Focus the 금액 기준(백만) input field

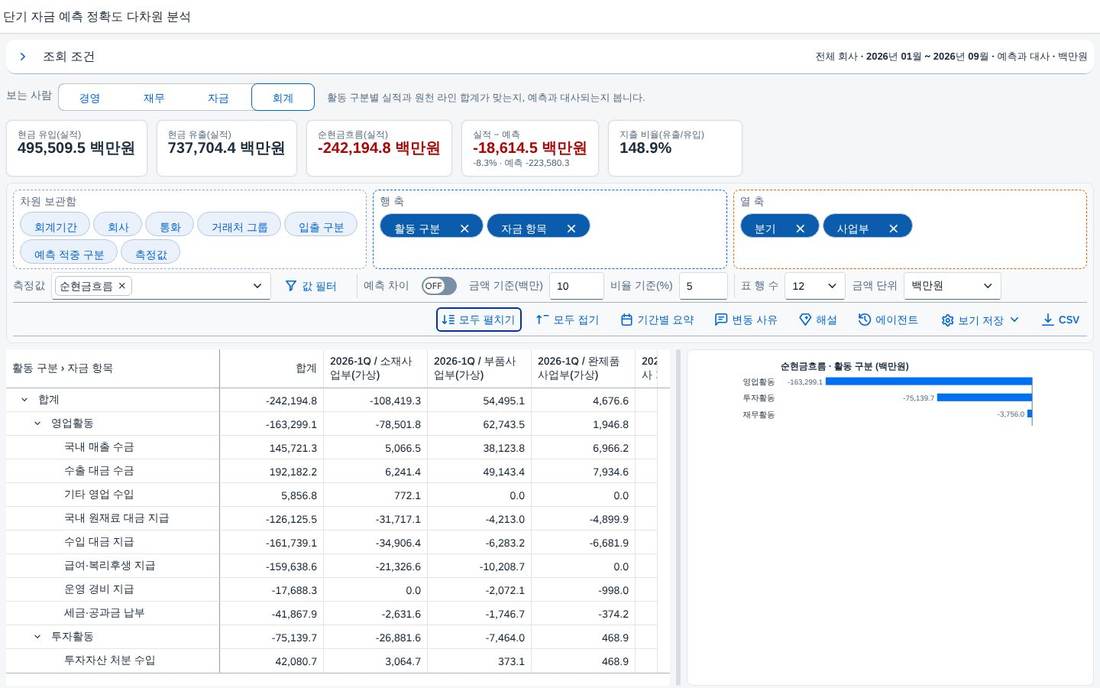click(x=576, y=286)
